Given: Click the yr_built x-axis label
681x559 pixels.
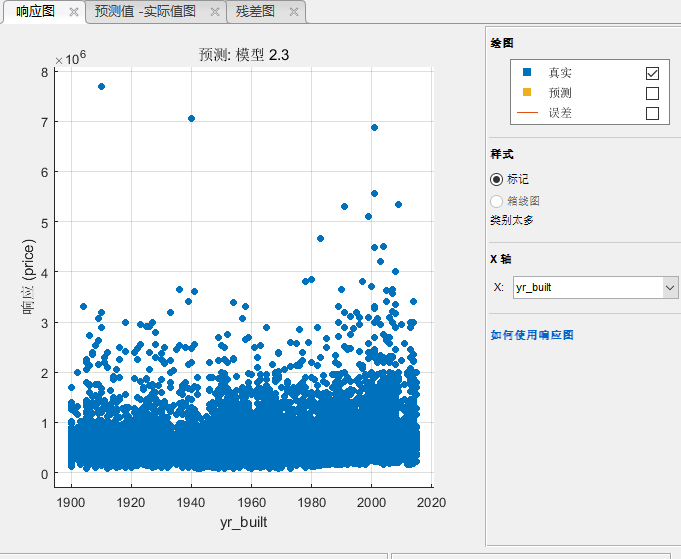Looking at the screenshot, I should coord(243,522).
